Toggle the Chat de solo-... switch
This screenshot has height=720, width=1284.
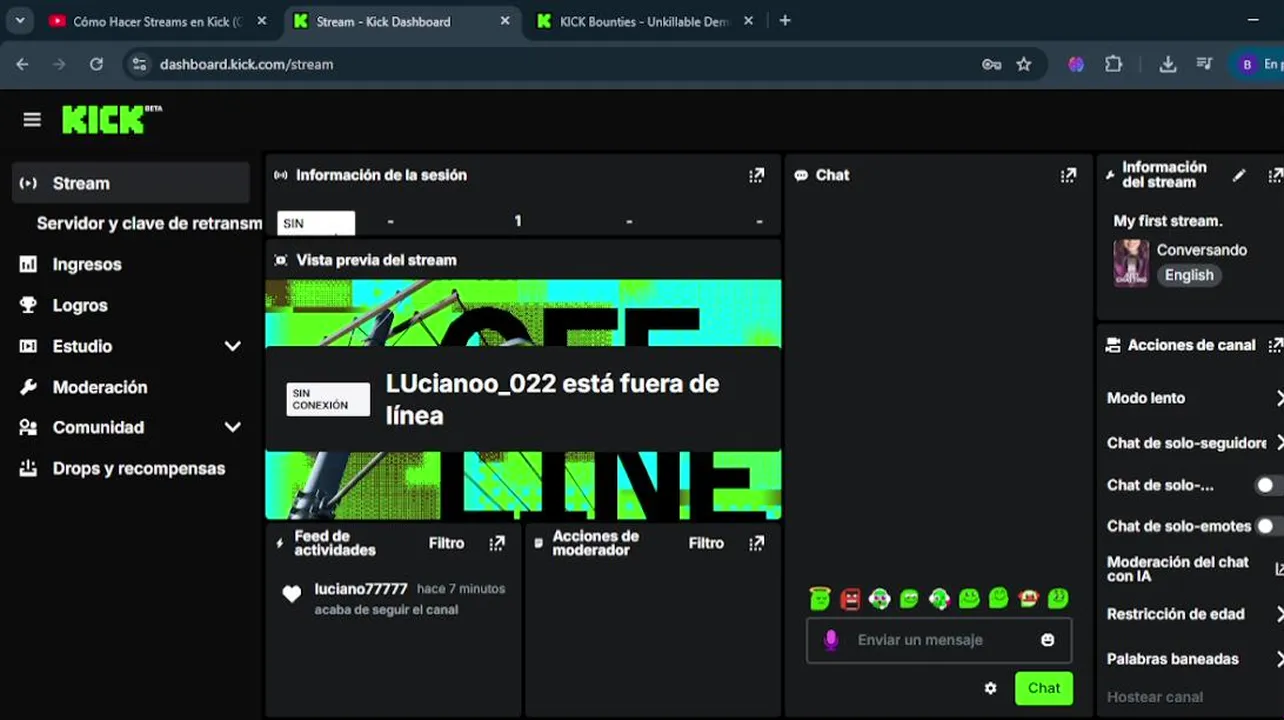tap(1270, 485)
